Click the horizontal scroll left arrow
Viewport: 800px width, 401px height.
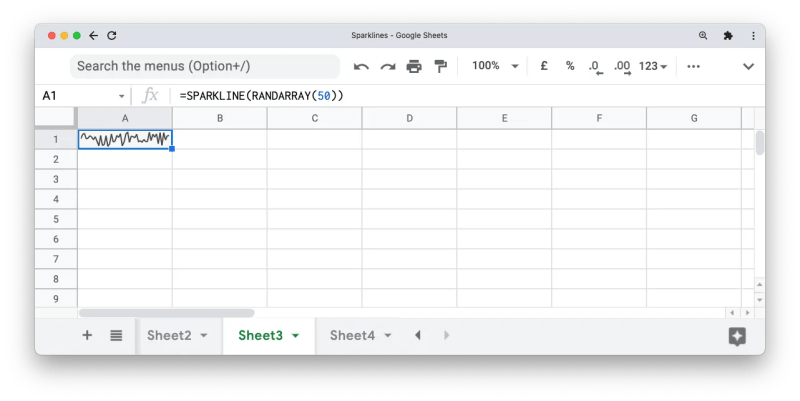coord(732,313)
